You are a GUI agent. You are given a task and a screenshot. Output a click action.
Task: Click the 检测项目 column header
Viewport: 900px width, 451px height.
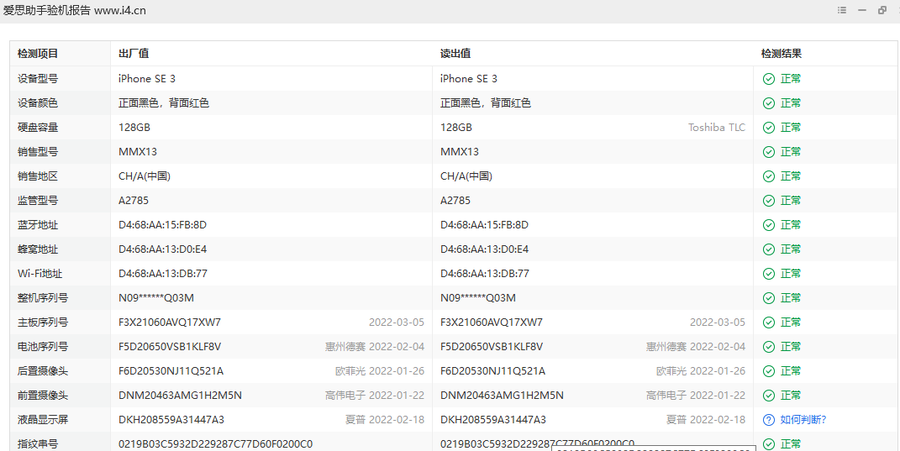click(37, 54)
